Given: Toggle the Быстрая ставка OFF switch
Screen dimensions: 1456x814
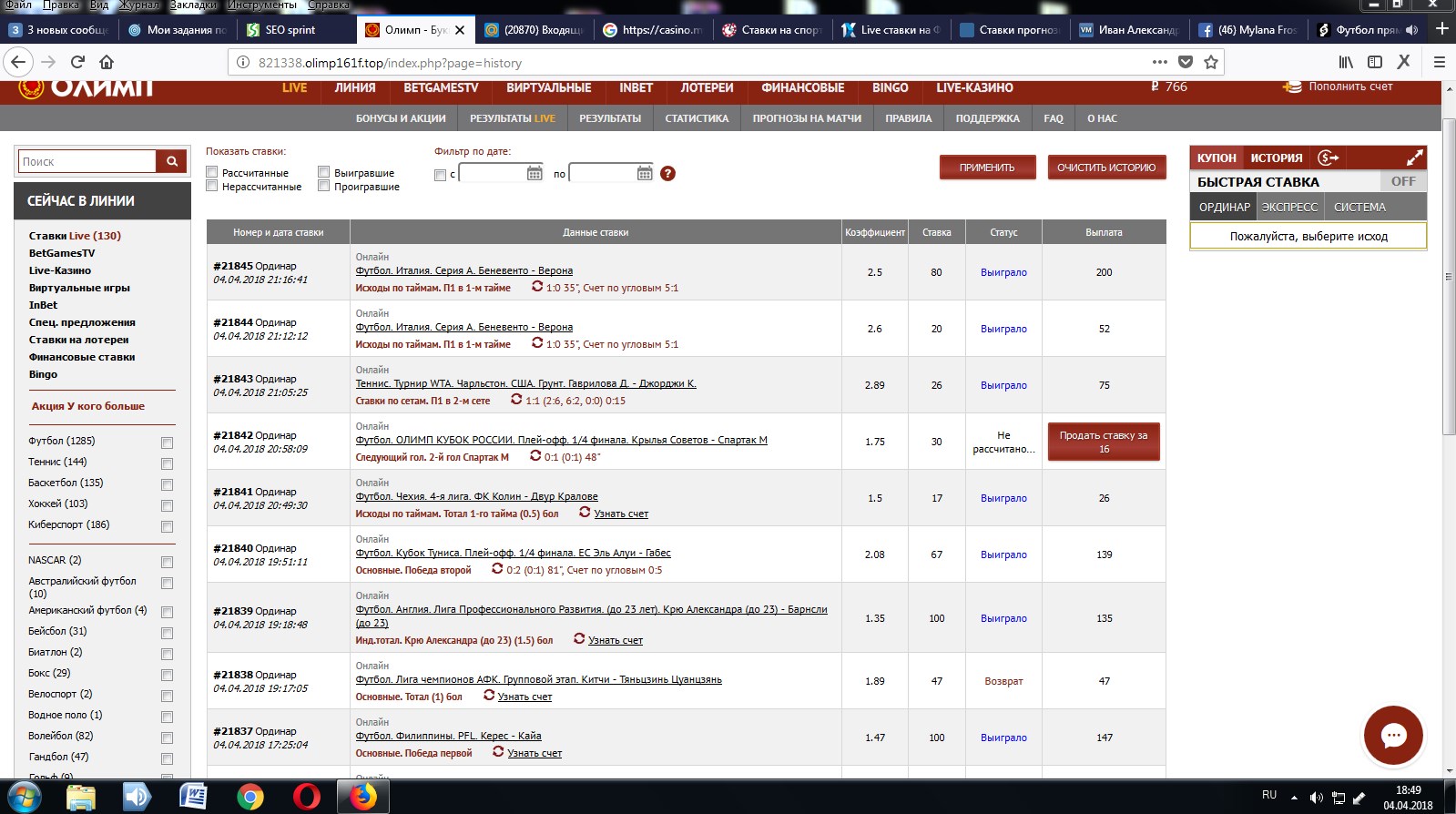Looking at the screenshot, I should tap(1402, 181).
